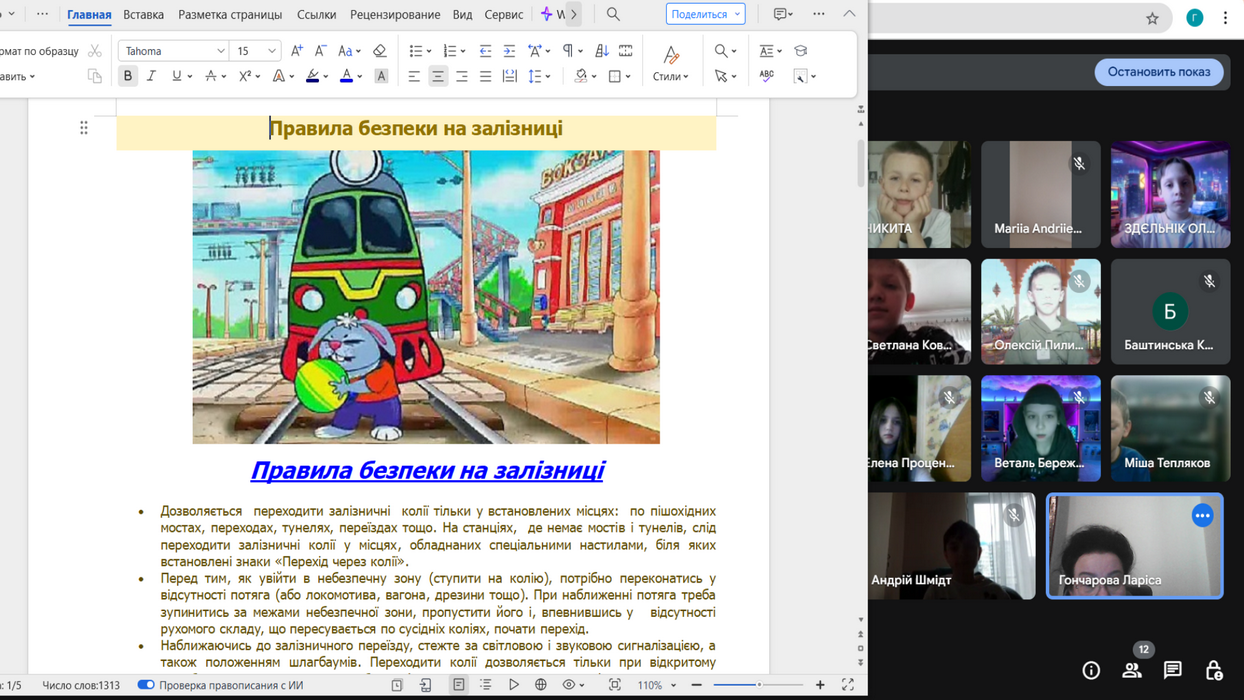The height and width of the screenshot is (700, 1244).
Task: Open the Ссылки tab
Action: tap(316, 15)
